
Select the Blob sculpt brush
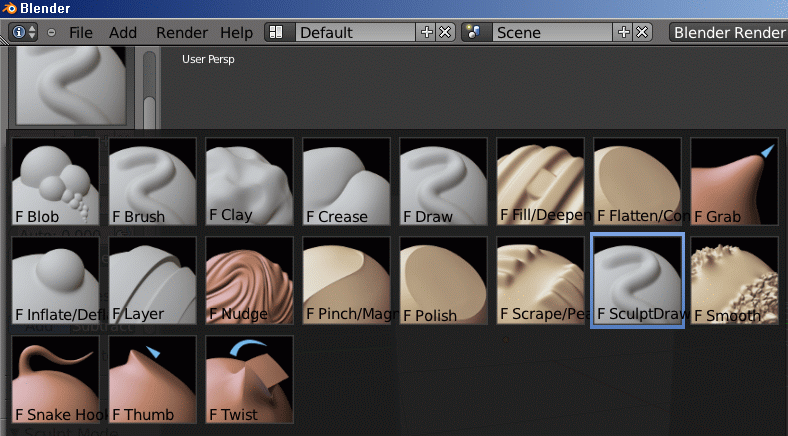click(x=55, y=182)
